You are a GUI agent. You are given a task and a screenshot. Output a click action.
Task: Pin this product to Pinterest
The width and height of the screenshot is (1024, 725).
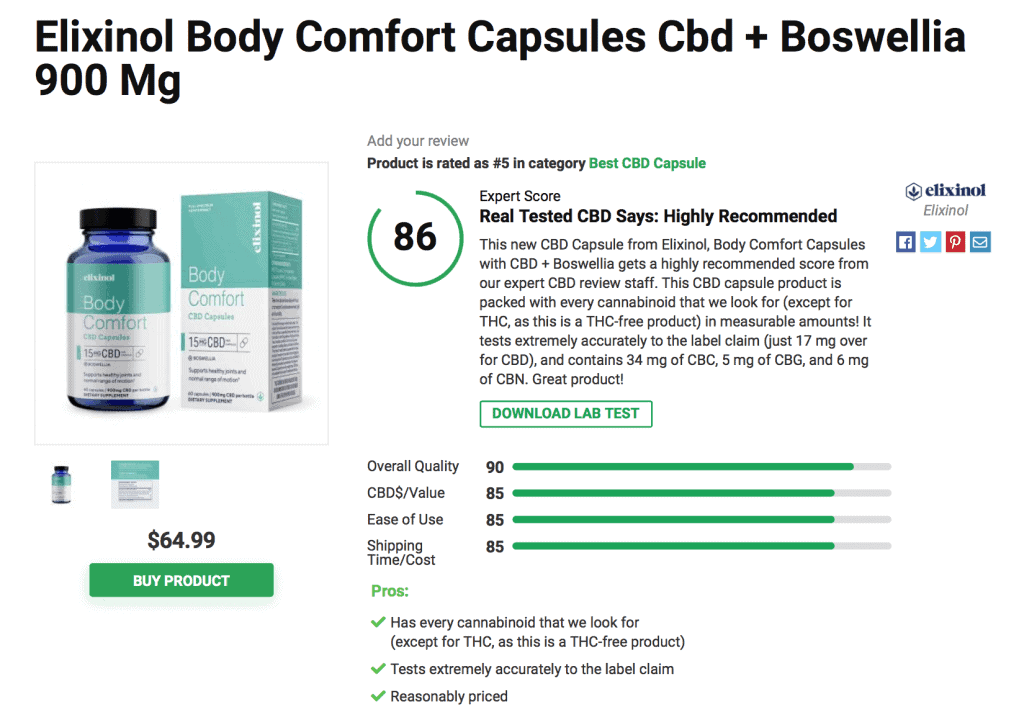pos(954,242)
